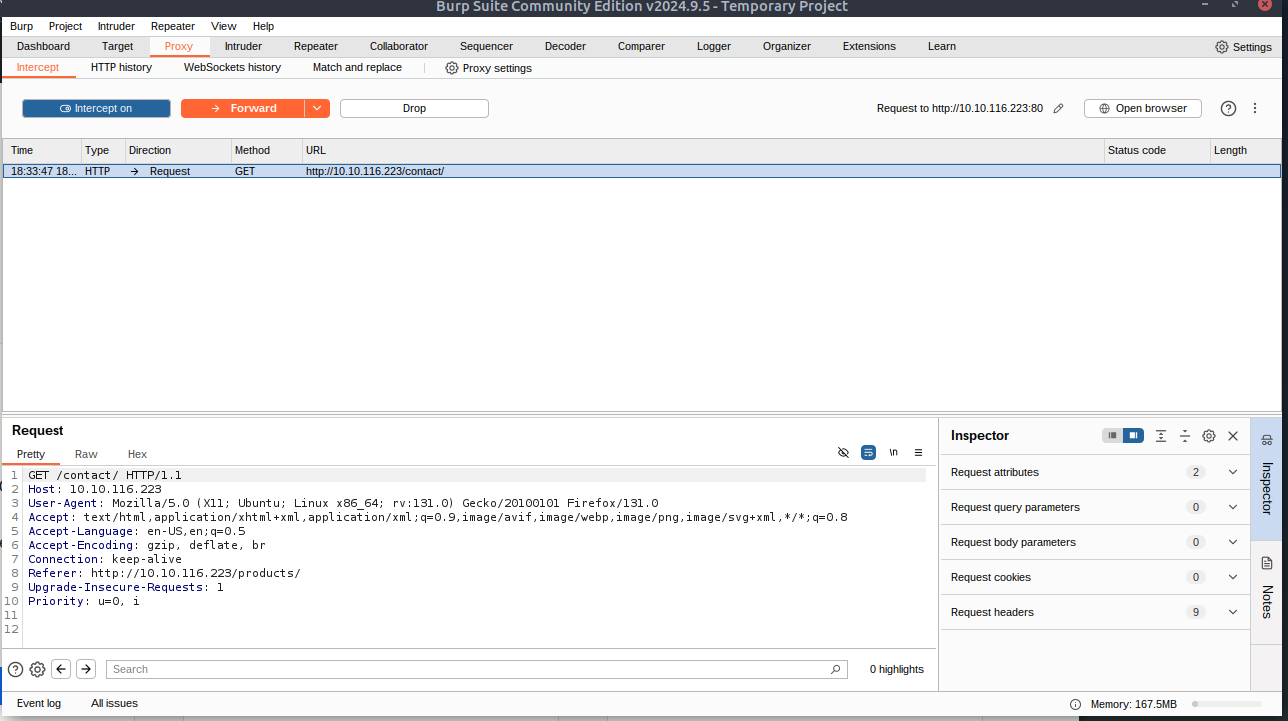
Task: Switch Inspector to right-docked layout
Action: [x=1133, y=435]
